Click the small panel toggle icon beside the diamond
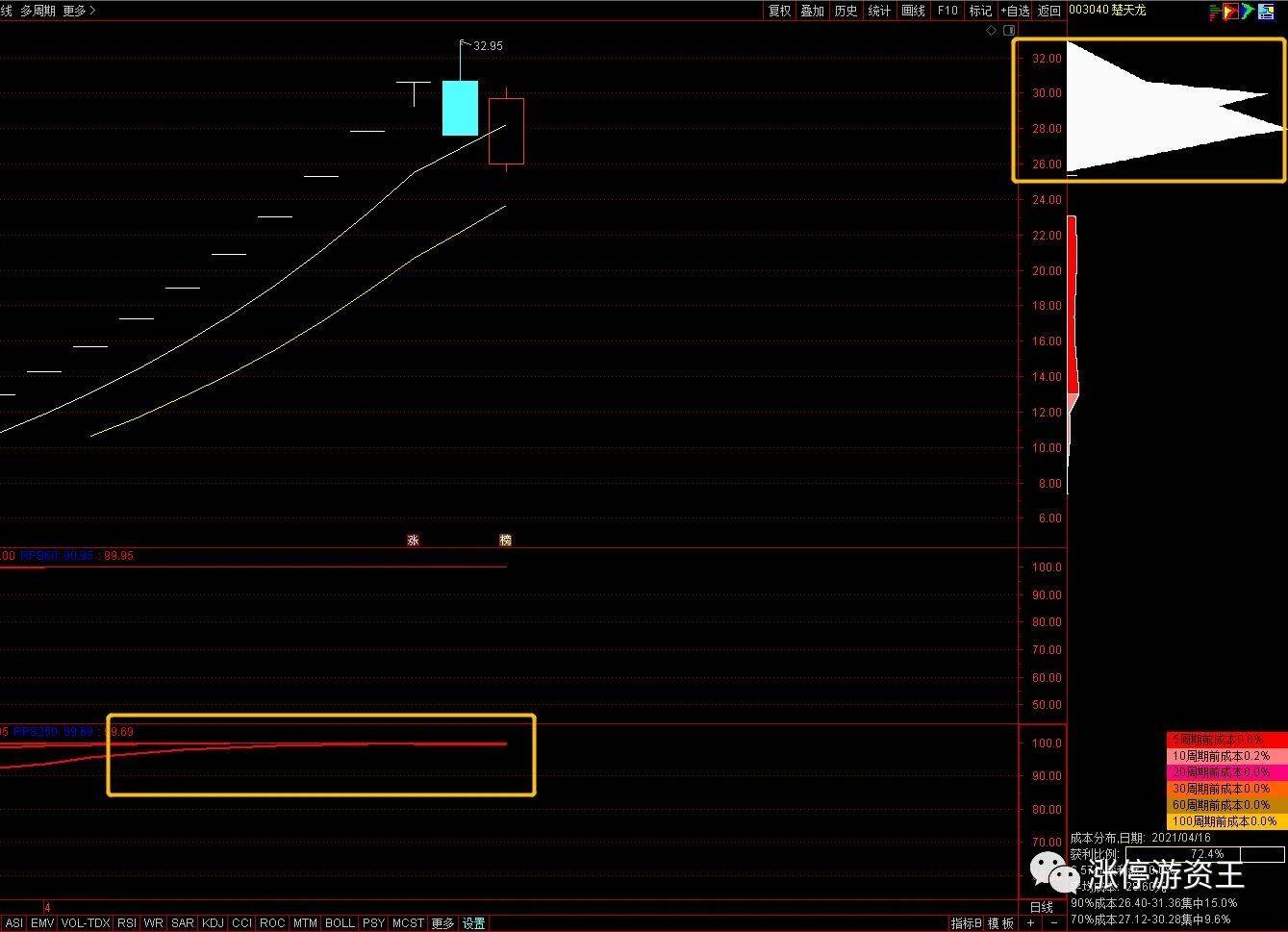 [1009, 31]
